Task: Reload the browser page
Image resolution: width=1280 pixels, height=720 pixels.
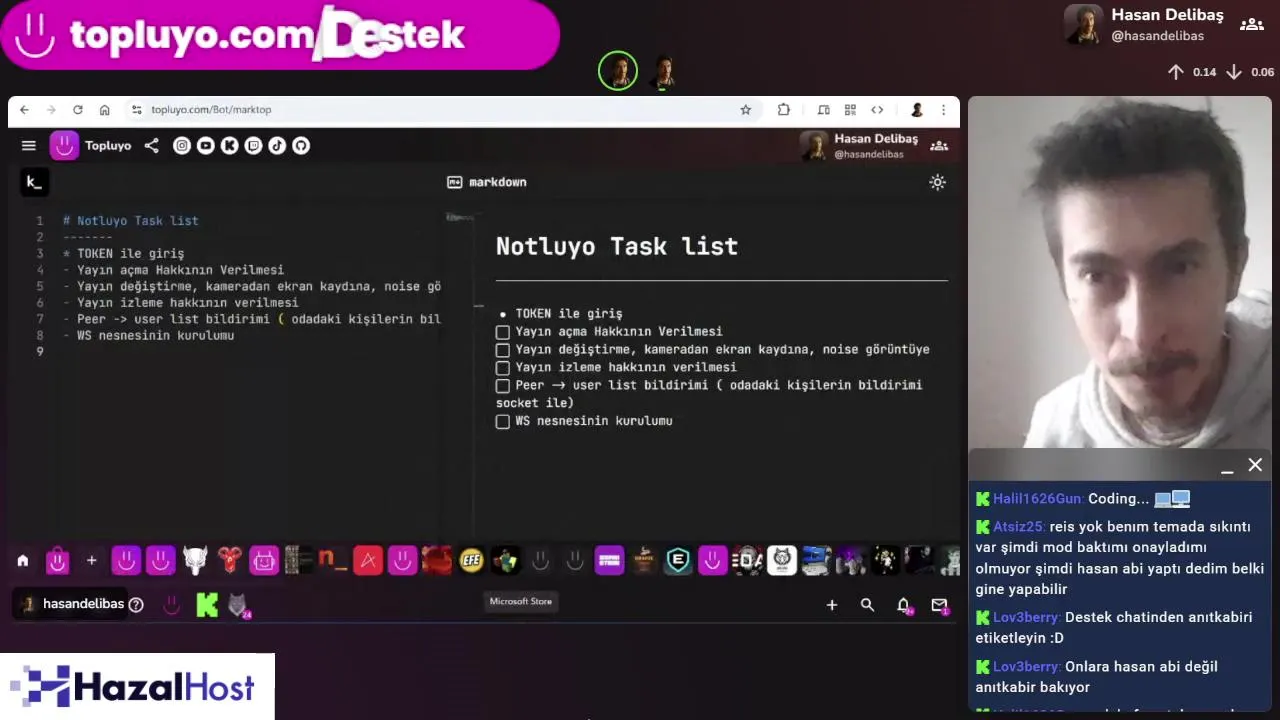Action: (77, 110)
